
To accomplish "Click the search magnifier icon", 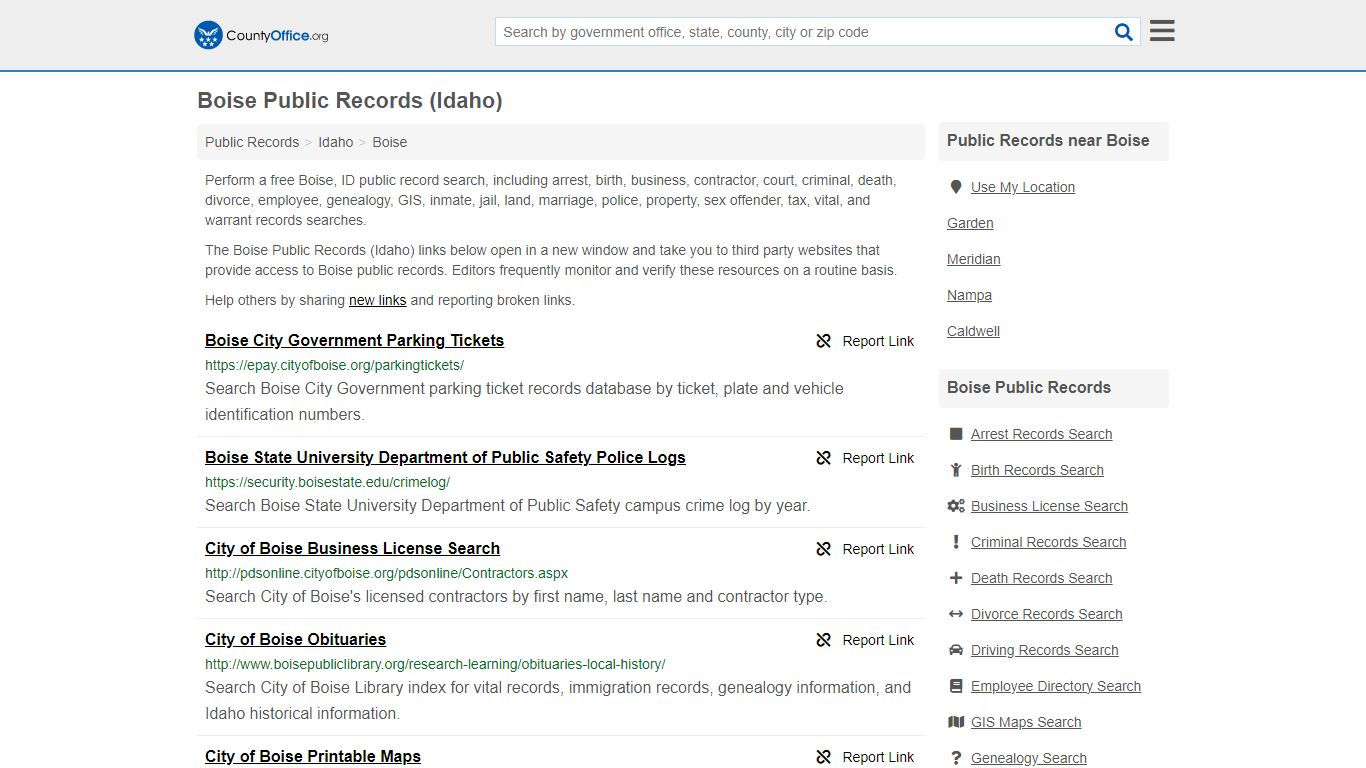I will 1124,32.
